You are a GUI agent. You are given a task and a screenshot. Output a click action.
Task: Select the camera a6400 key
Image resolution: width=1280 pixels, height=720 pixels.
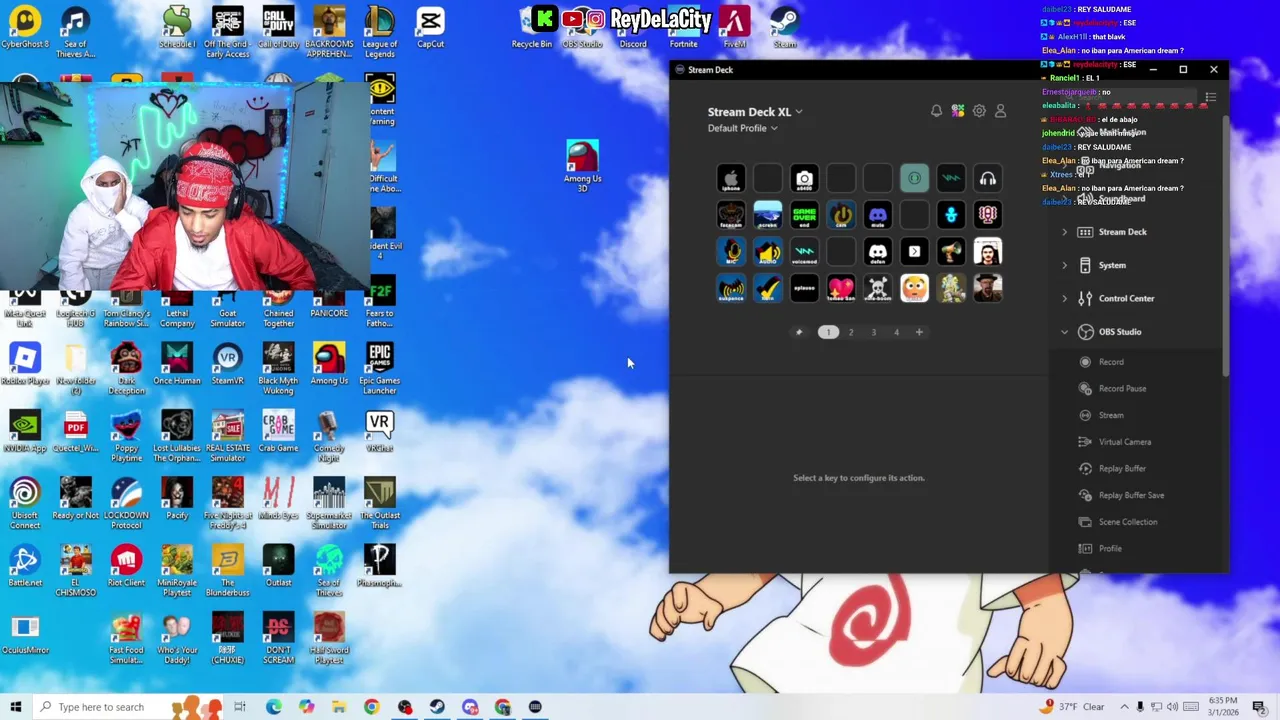(x=805, y=179)
